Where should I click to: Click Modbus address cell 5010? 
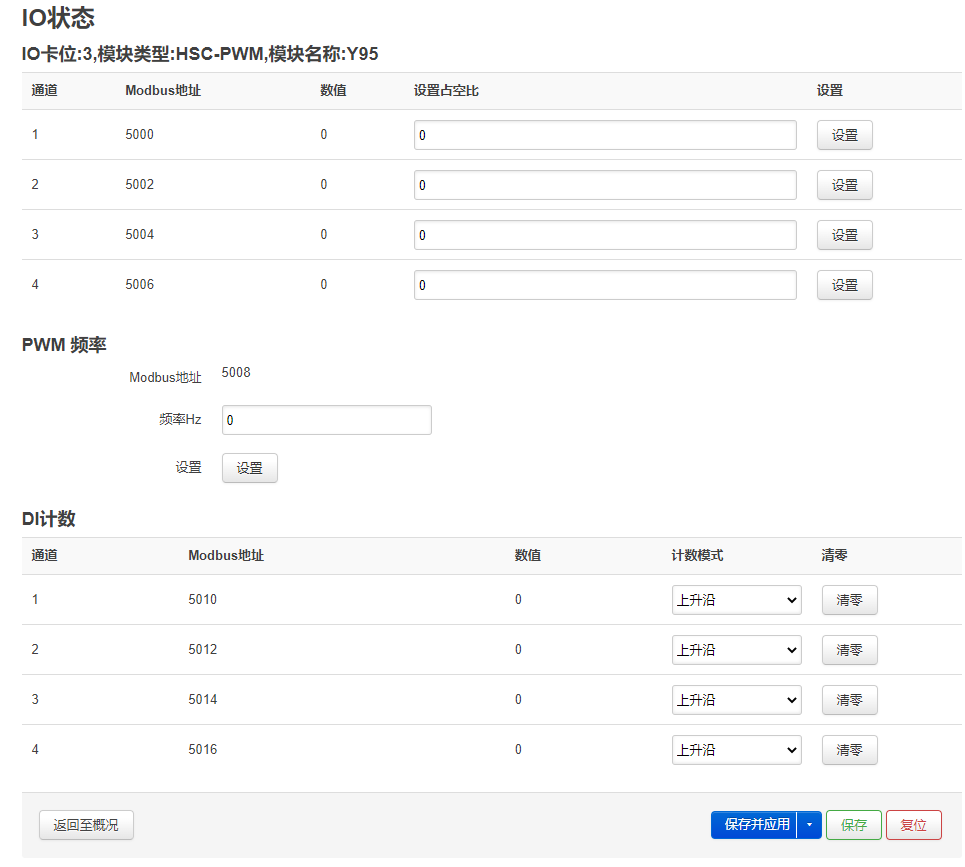coord(202,599)
